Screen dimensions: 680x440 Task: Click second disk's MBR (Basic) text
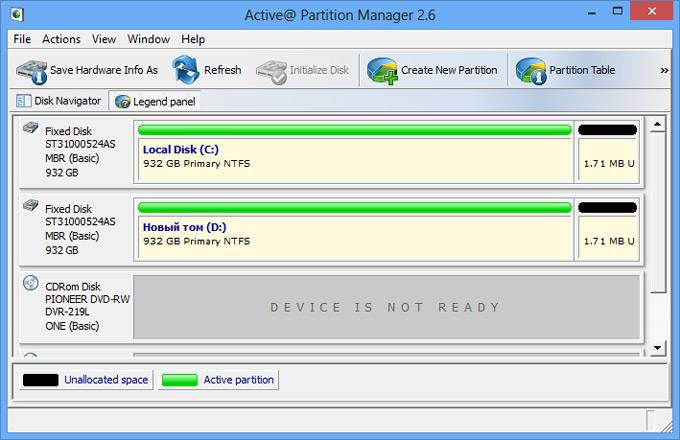tap(72, 236)
